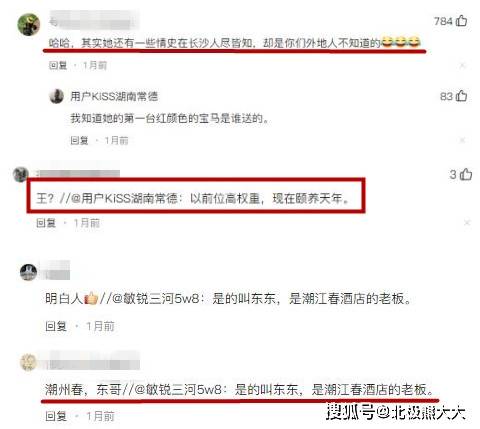Open @敏锐三河5w8 mention in 潮州春 comment
480x429 pixels.
pyautogui.click(x=178, y=389)
